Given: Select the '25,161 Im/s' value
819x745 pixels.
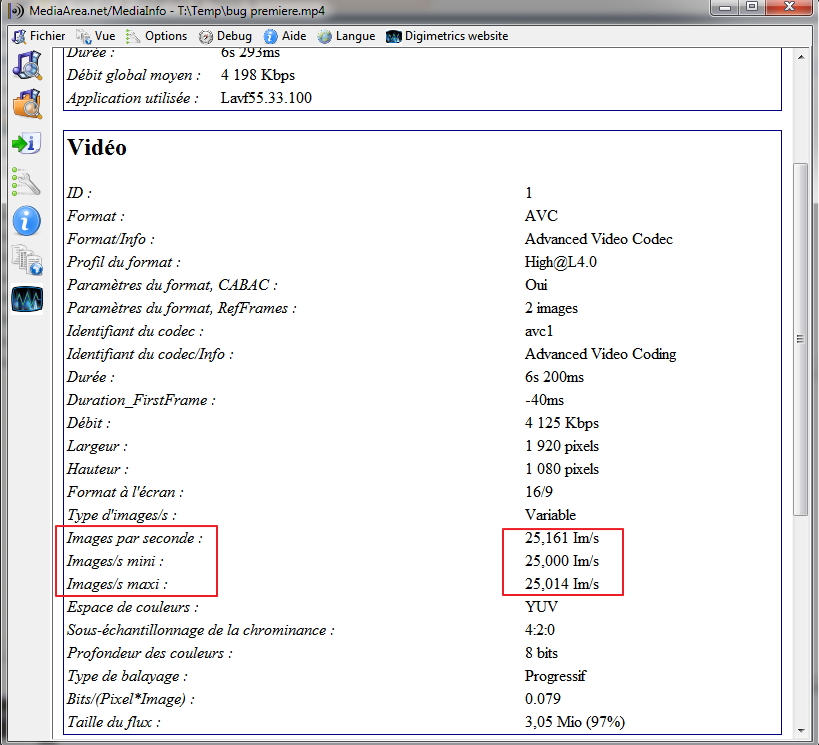Looking at the screenshot, I should tap(561, 538).
